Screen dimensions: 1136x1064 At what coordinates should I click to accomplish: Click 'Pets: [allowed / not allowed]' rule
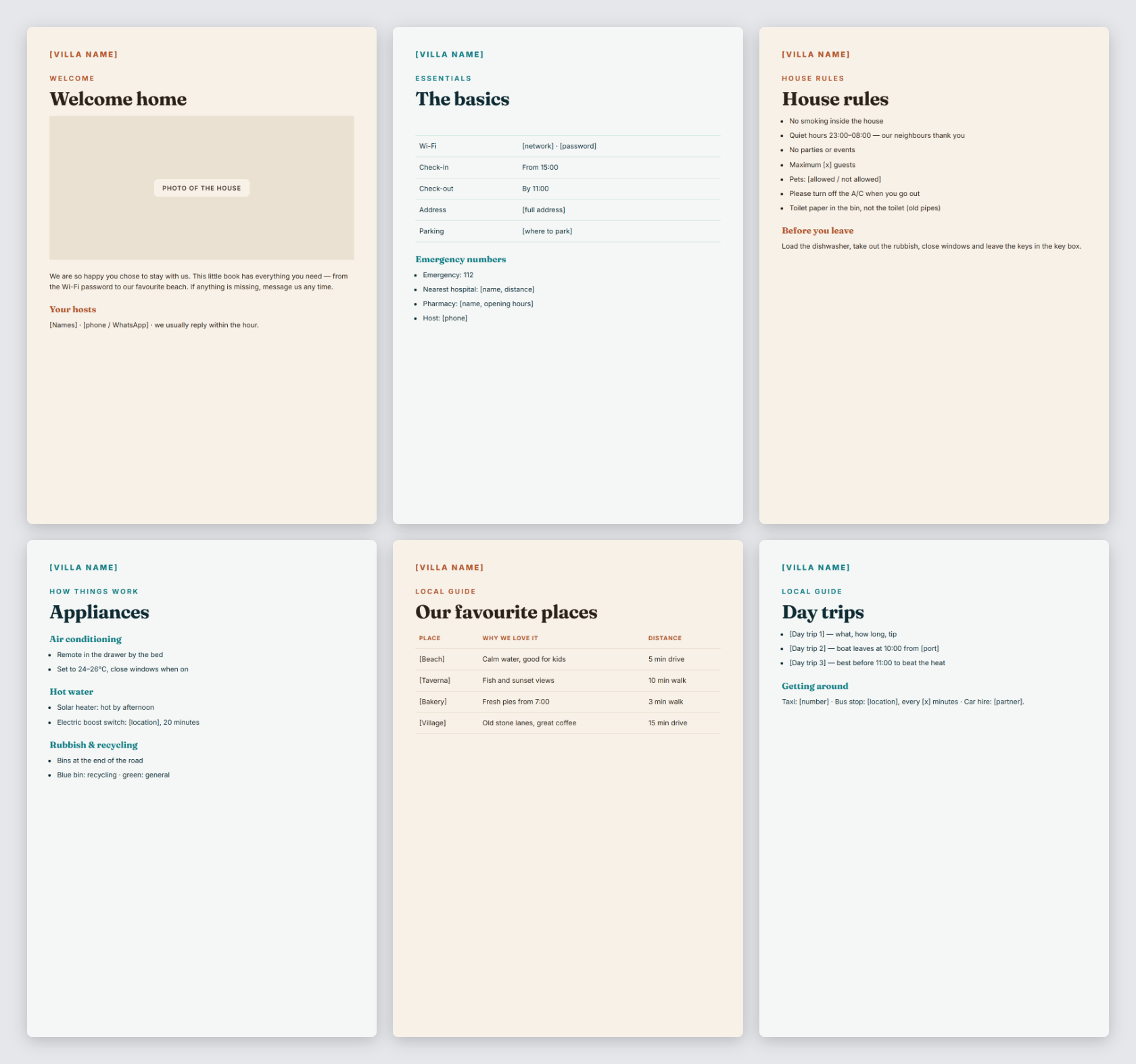835,180
